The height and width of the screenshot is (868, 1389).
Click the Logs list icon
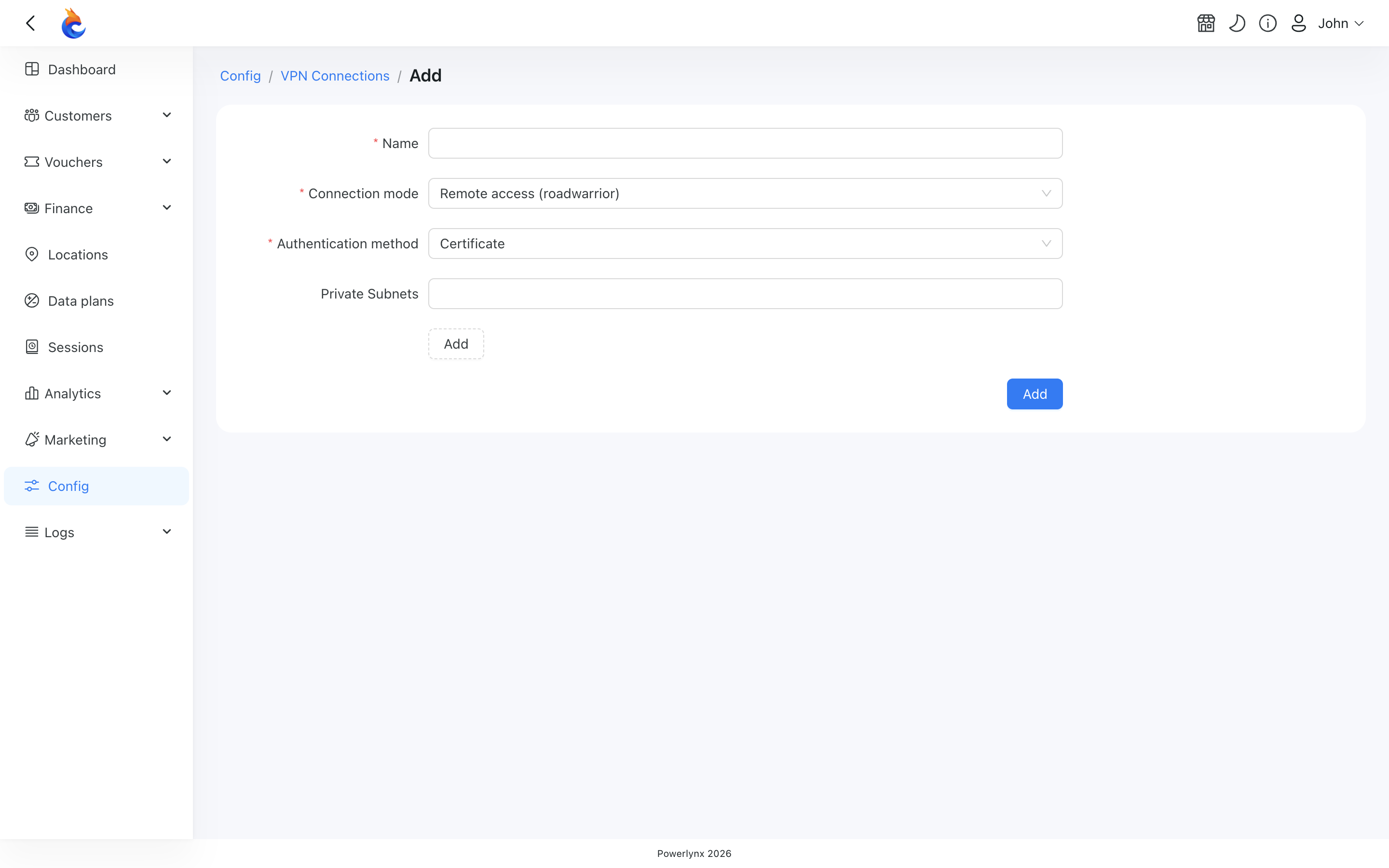[x=31, y=532]
